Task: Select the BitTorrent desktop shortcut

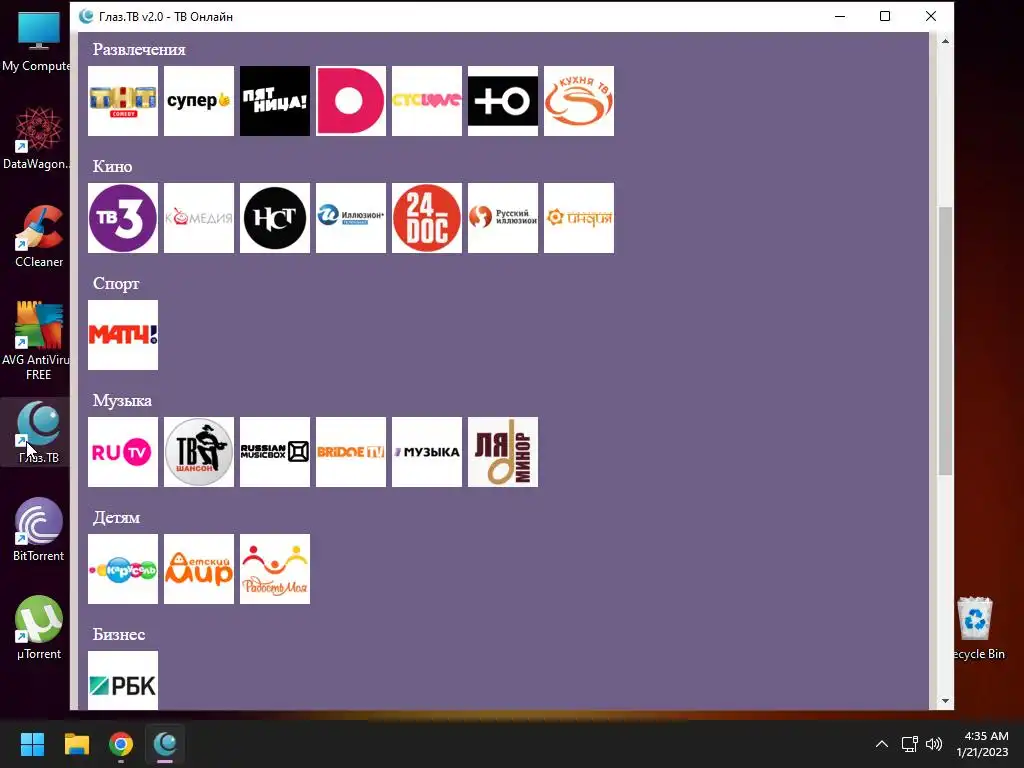Action: coord(39,530)
